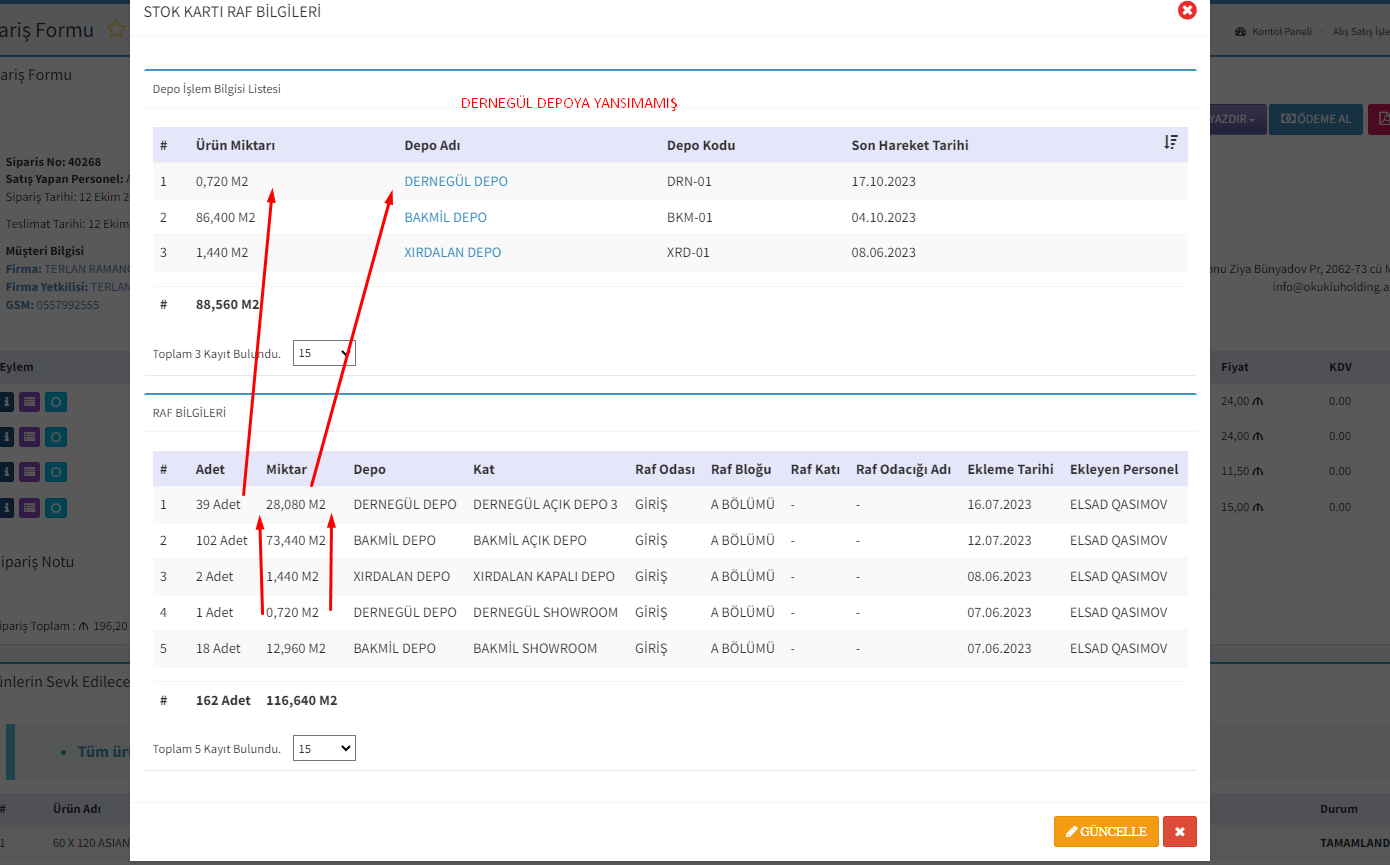Click the ÖDEME AL button

[1315, 119]
